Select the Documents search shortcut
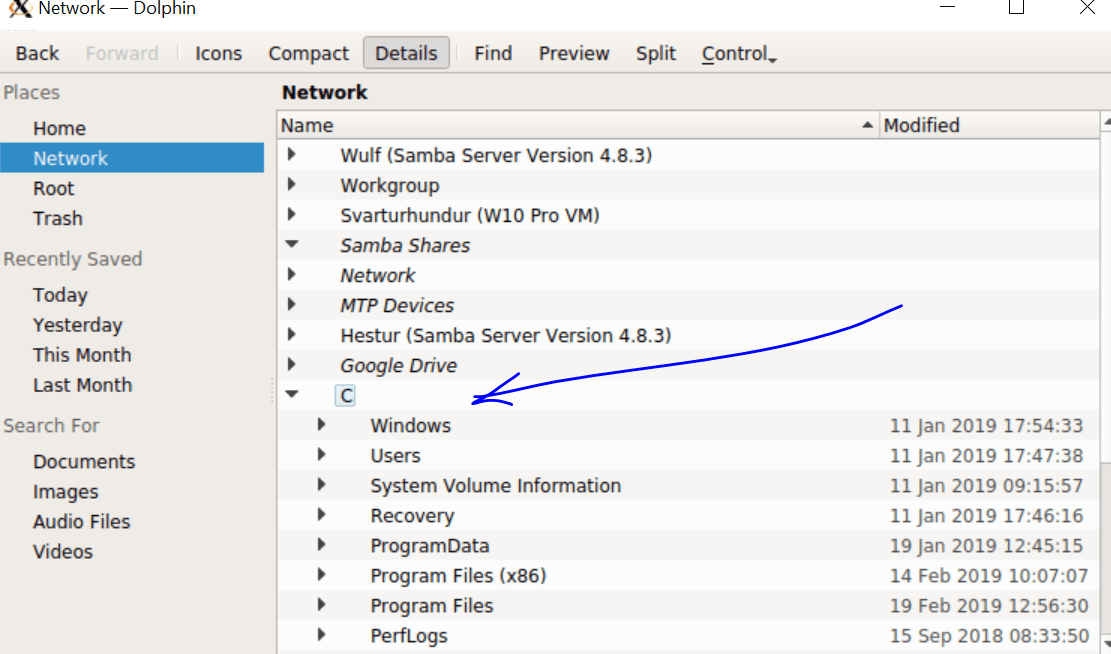 [x=84, y=461]
